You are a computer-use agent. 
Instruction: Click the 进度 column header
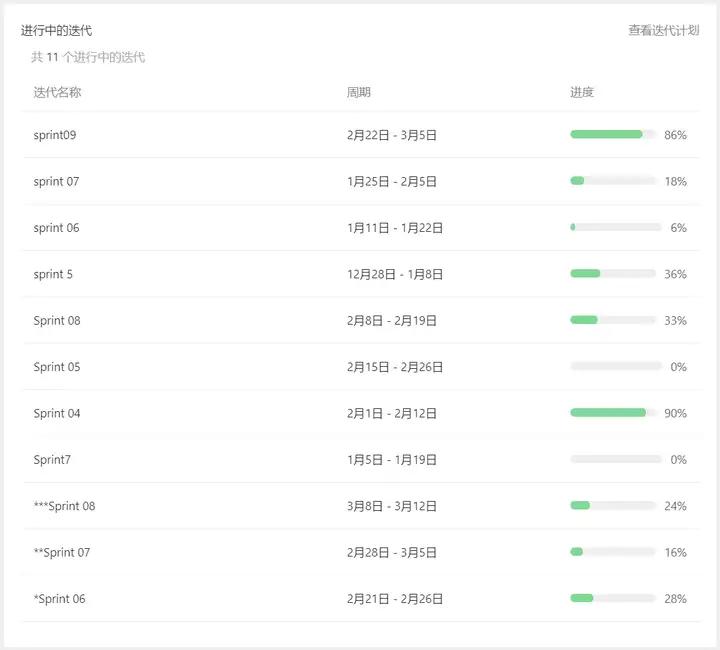point(582,93)
